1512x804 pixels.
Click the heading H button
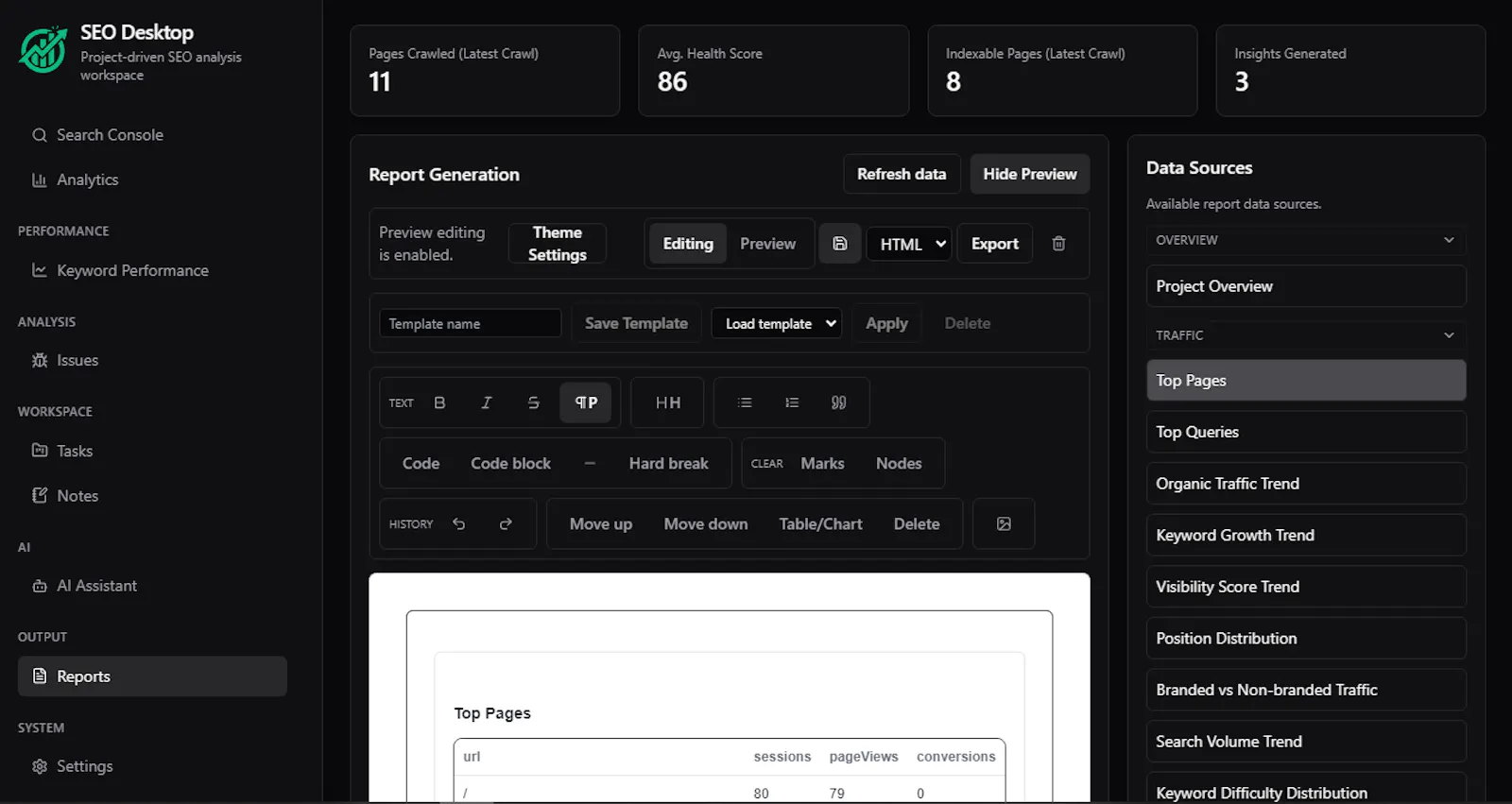[667, 402]
